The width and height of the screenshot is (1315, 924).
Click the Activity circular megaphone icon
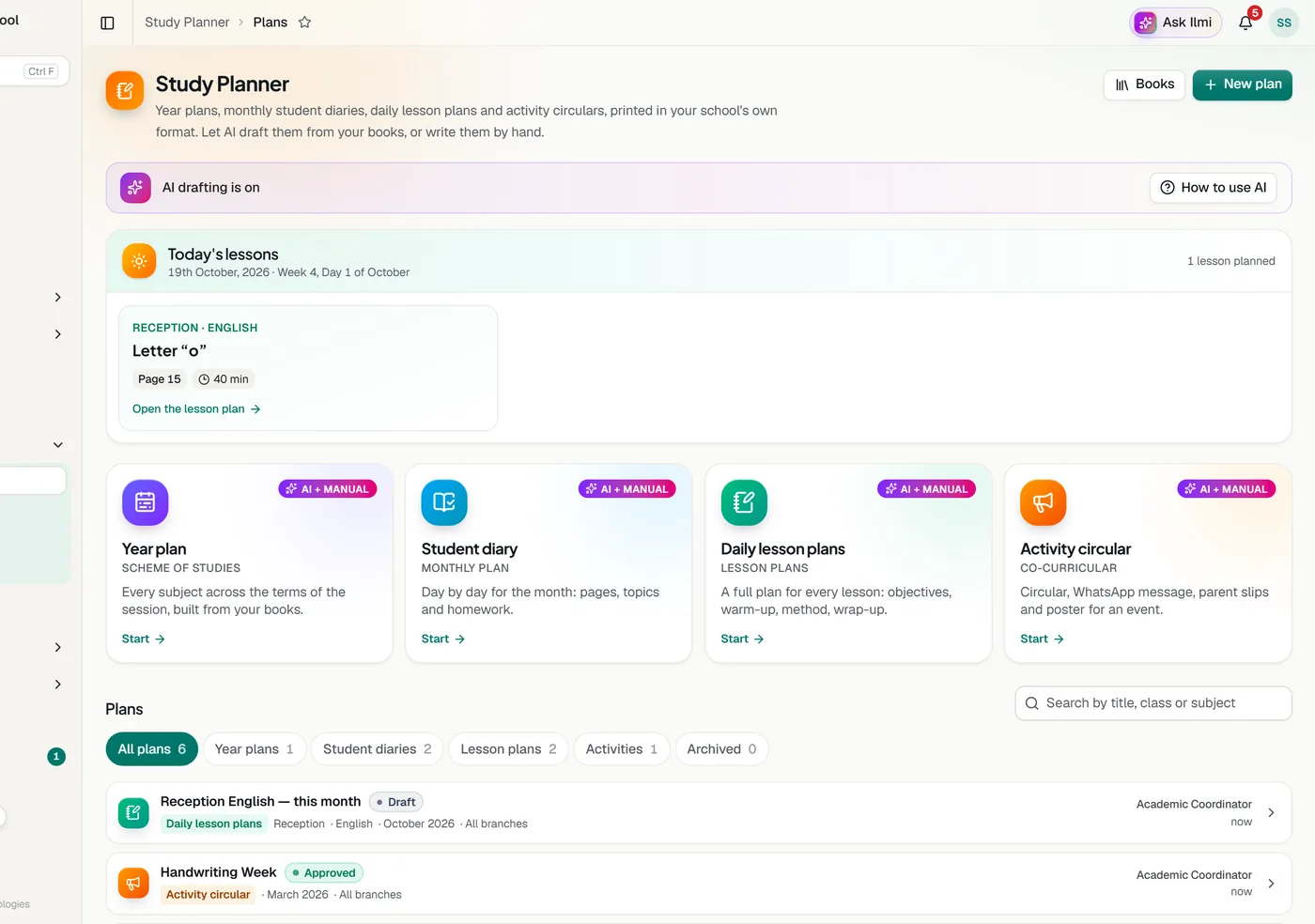[1044, 502]
